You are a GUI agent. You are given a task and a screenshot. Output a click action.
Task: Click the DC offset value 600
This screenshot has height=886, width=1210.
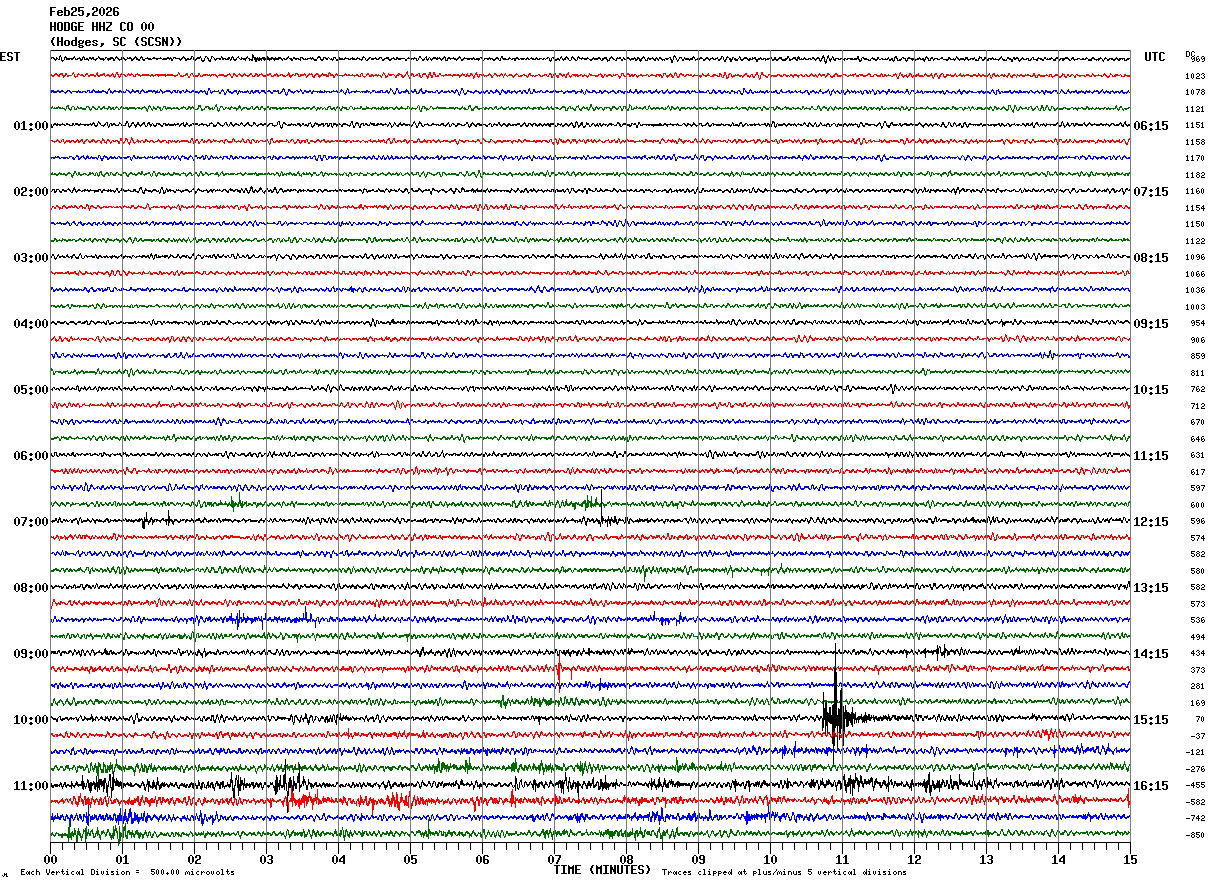click(x=1198, y=505)
